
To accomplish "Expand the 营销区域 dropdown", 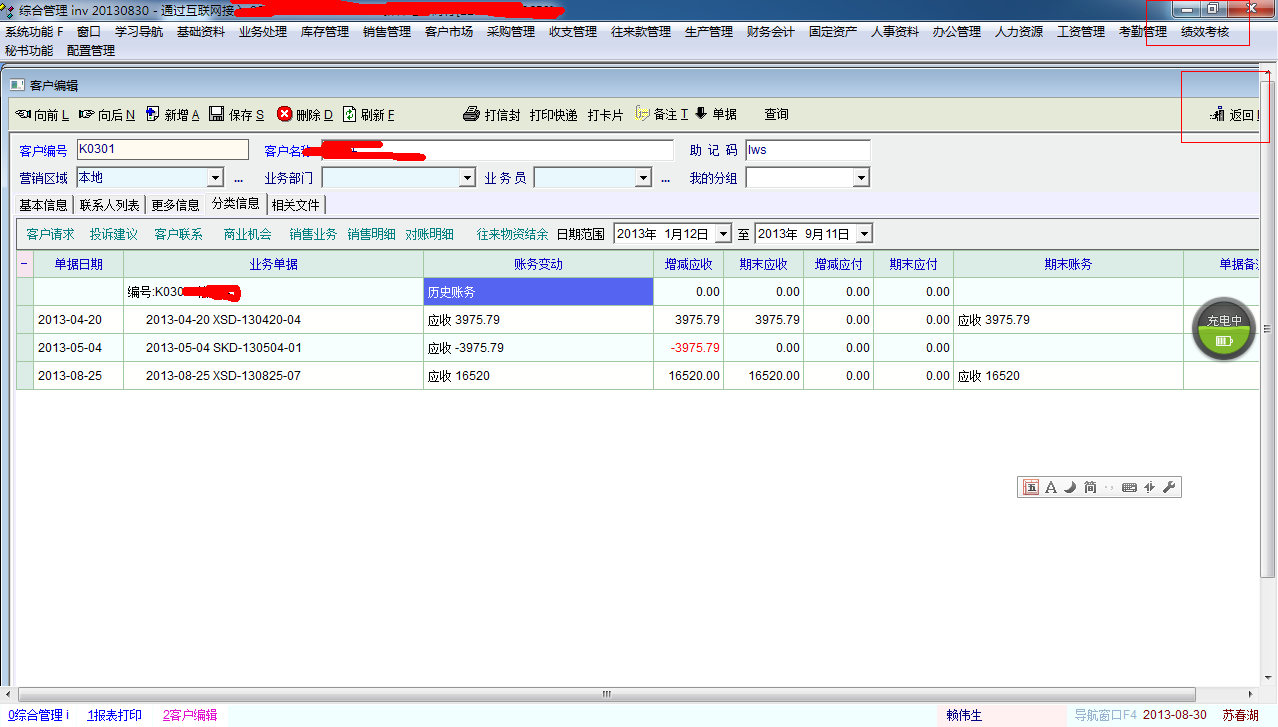I will 214,178.
